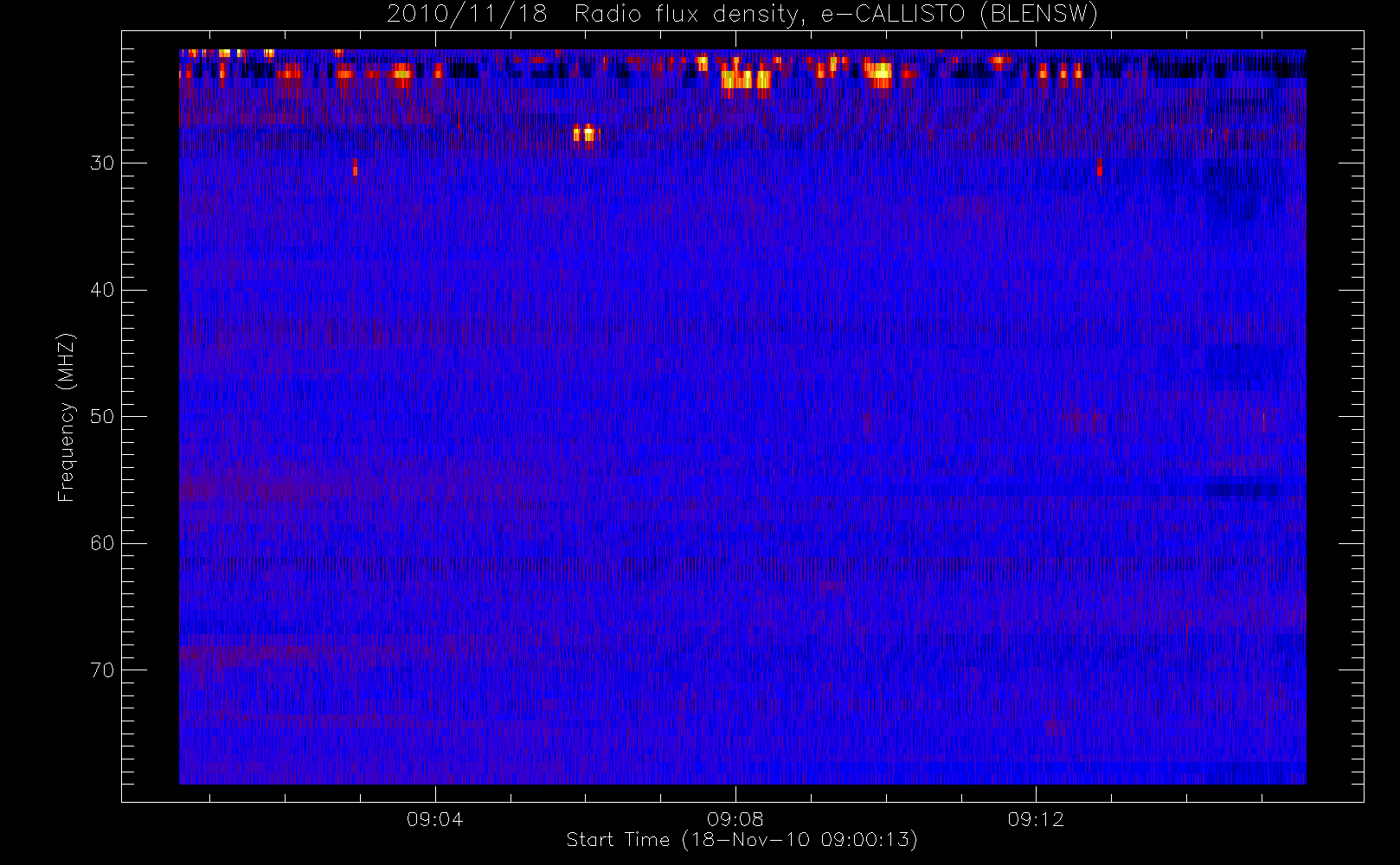Click the 70 MHz frequency tick label
The width and height of the screenshot is (1400, 865).
(102, 670)
